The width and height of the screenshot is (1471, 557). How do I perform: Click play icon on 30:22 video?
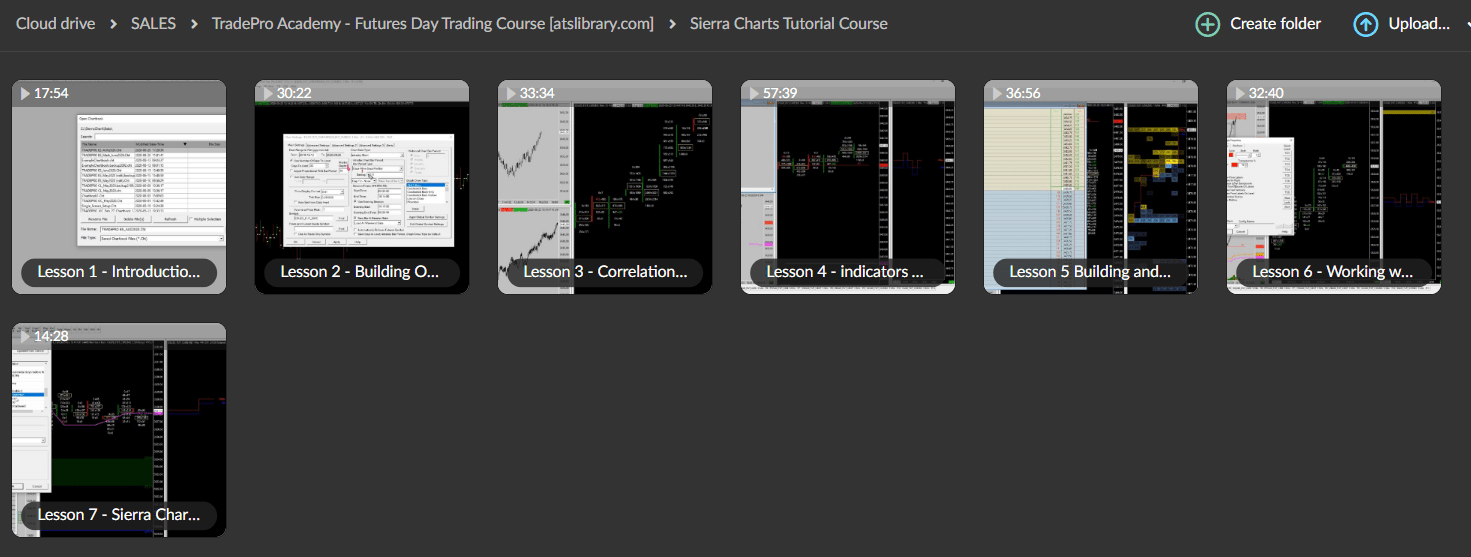[x=268, y=93]
